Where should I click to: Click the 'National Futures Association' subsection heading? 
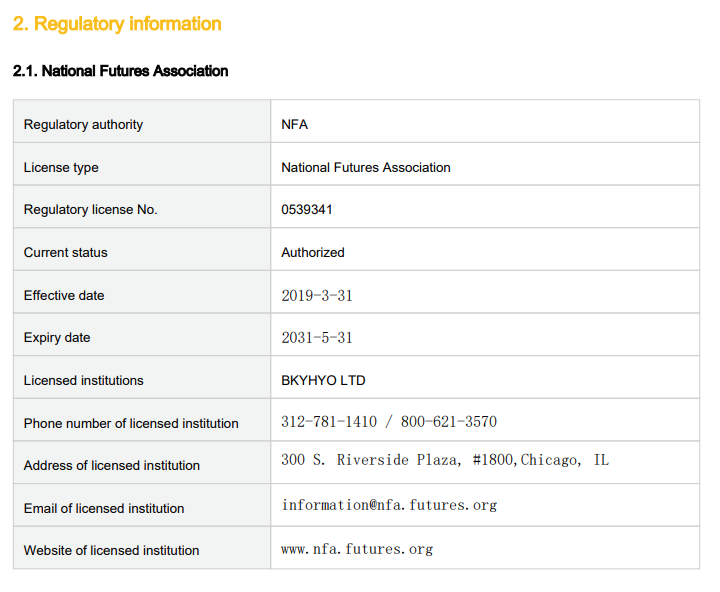(120, 71)
